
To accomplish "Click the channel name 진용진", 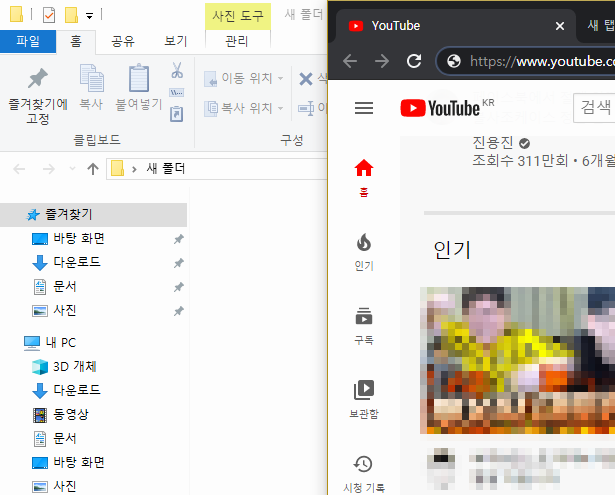I will point(493,143).
